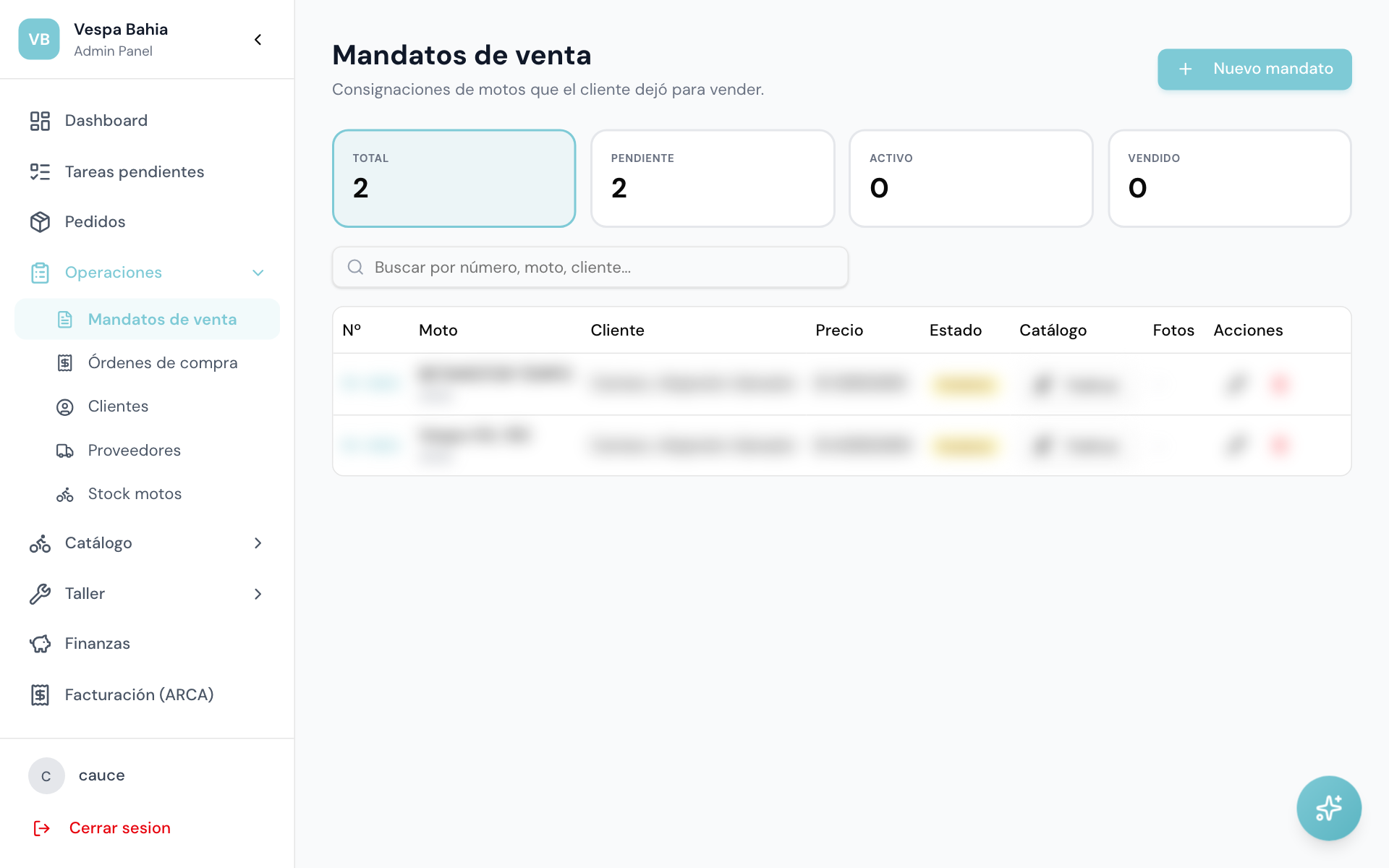Click the Proveedores truck icon
Image resolution: width=1389 pixels, height=868 pixels.
[65, 451]
